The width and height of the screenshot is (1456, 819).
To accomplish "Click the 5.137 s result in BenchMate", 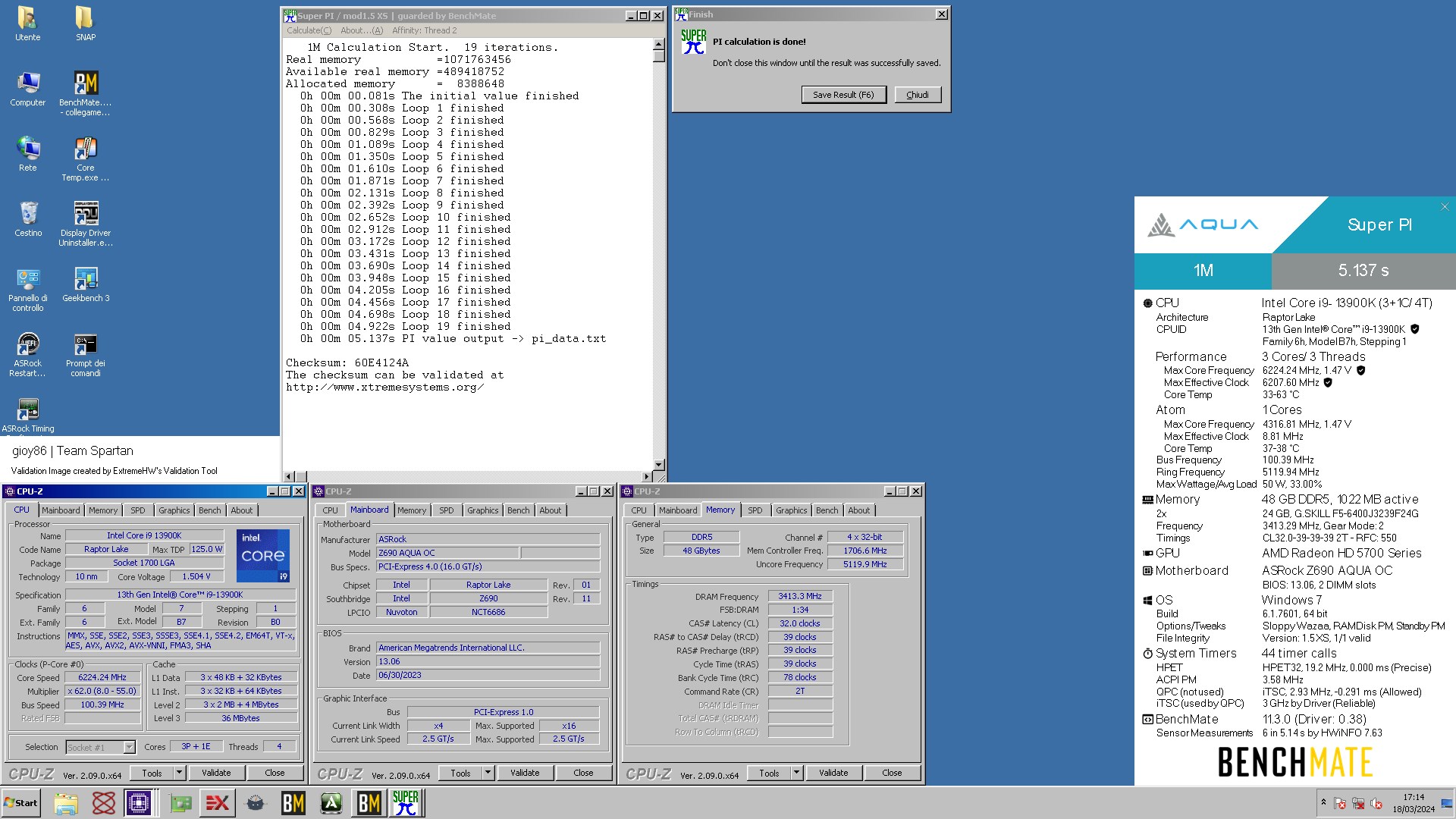I will click(1363, 271).
